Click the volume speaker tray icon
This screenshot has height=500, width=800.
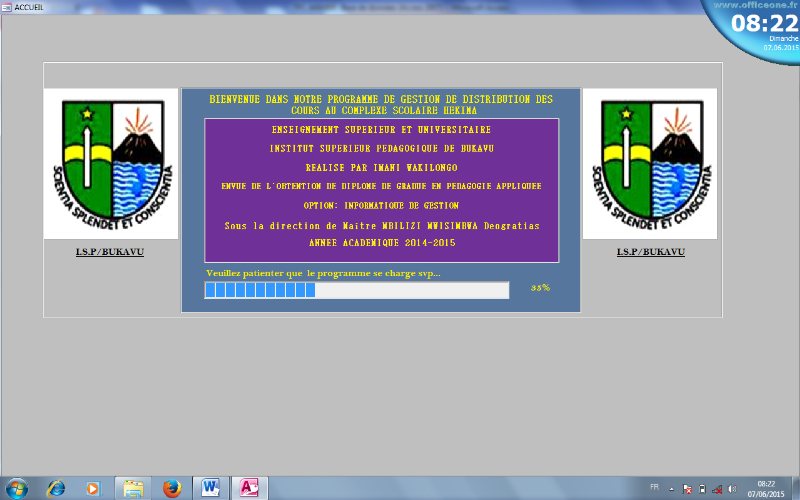coord(732,489)
